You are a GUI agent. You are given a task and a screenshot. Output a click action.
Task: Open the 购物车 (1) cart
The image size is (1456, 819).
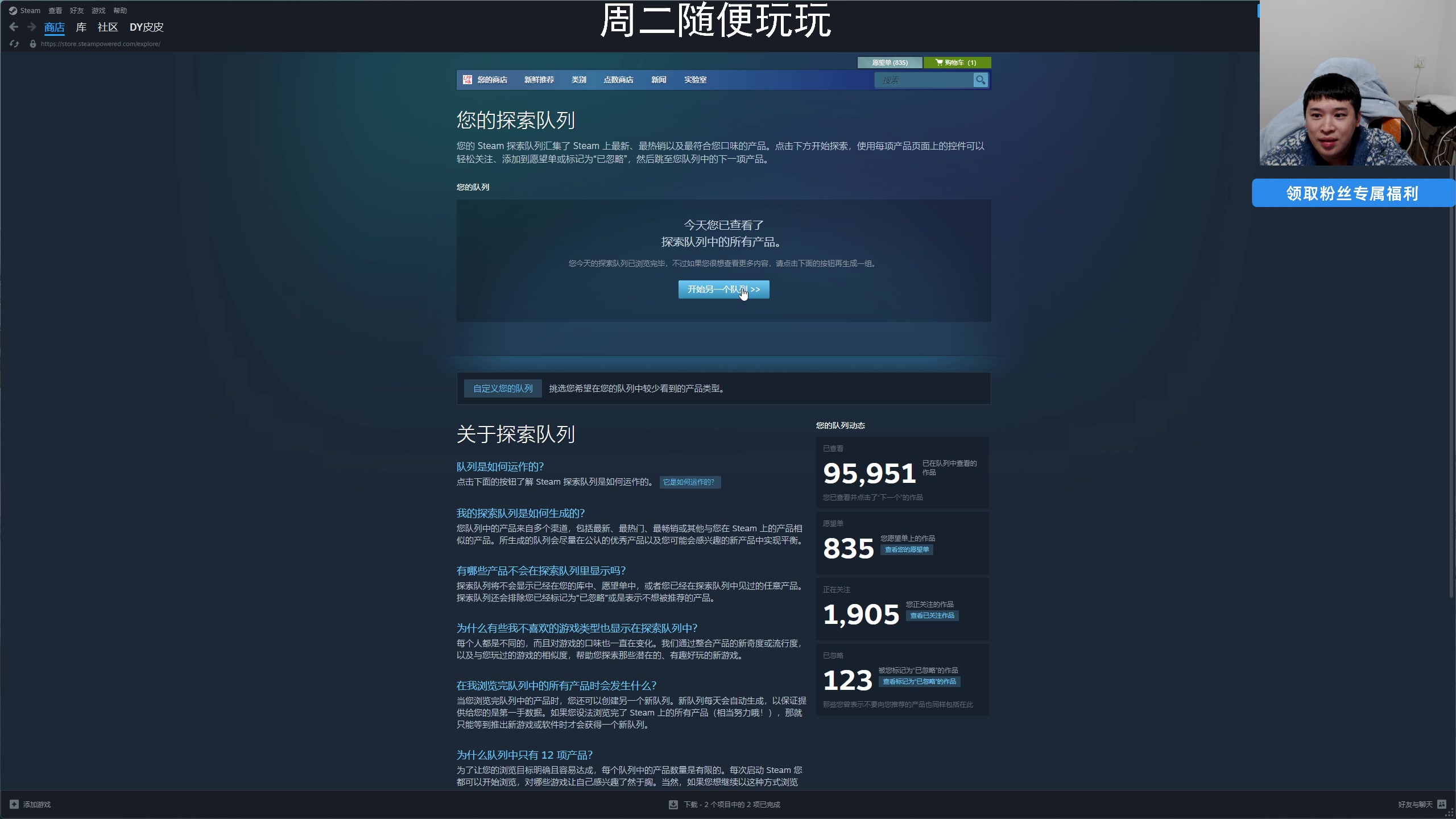click(957, 63)
